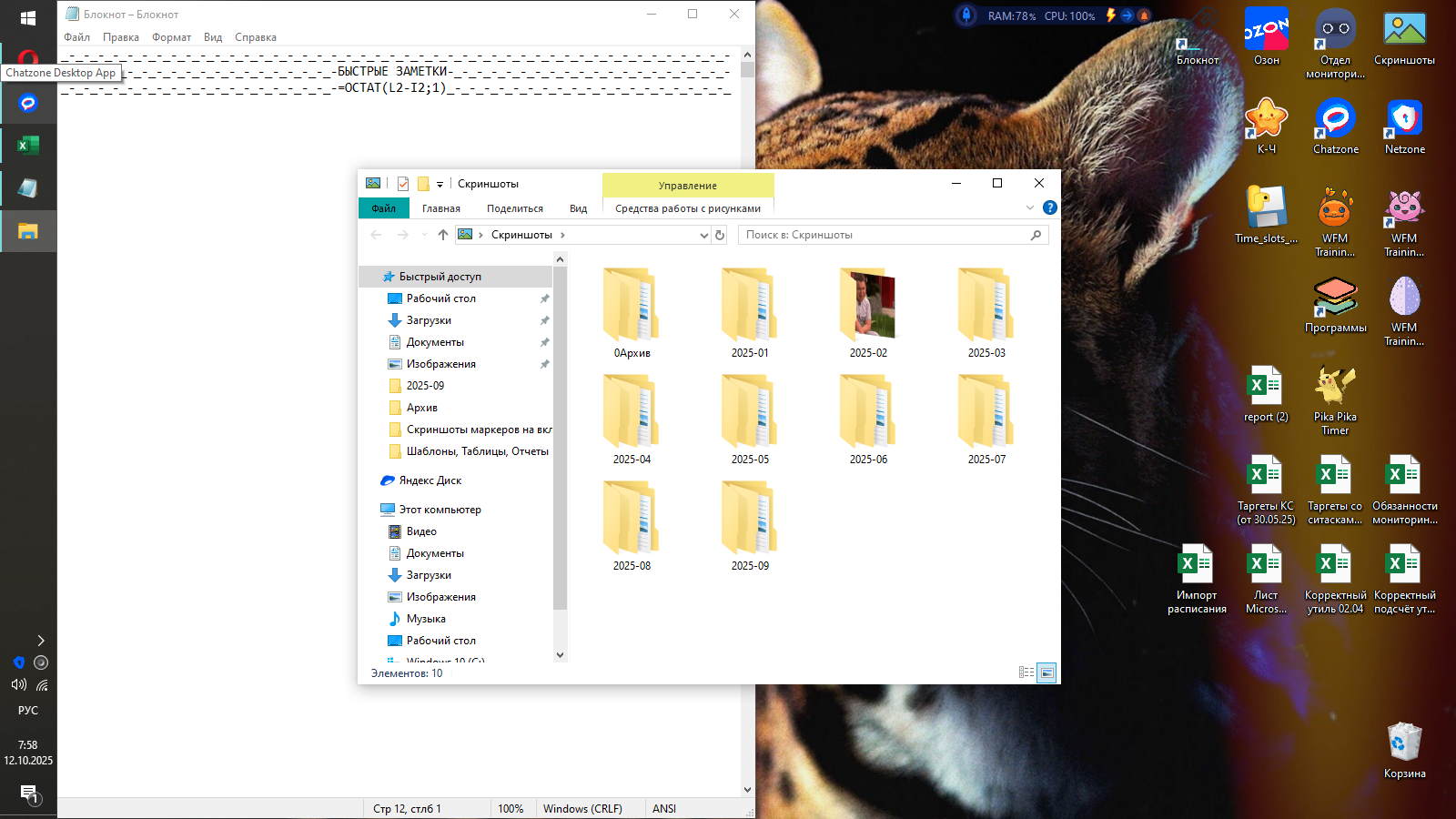This screenshot has width=1456, height=819.
Task: Open the Средства работы с рисунками tab
Action: click(x=688, y=208)
